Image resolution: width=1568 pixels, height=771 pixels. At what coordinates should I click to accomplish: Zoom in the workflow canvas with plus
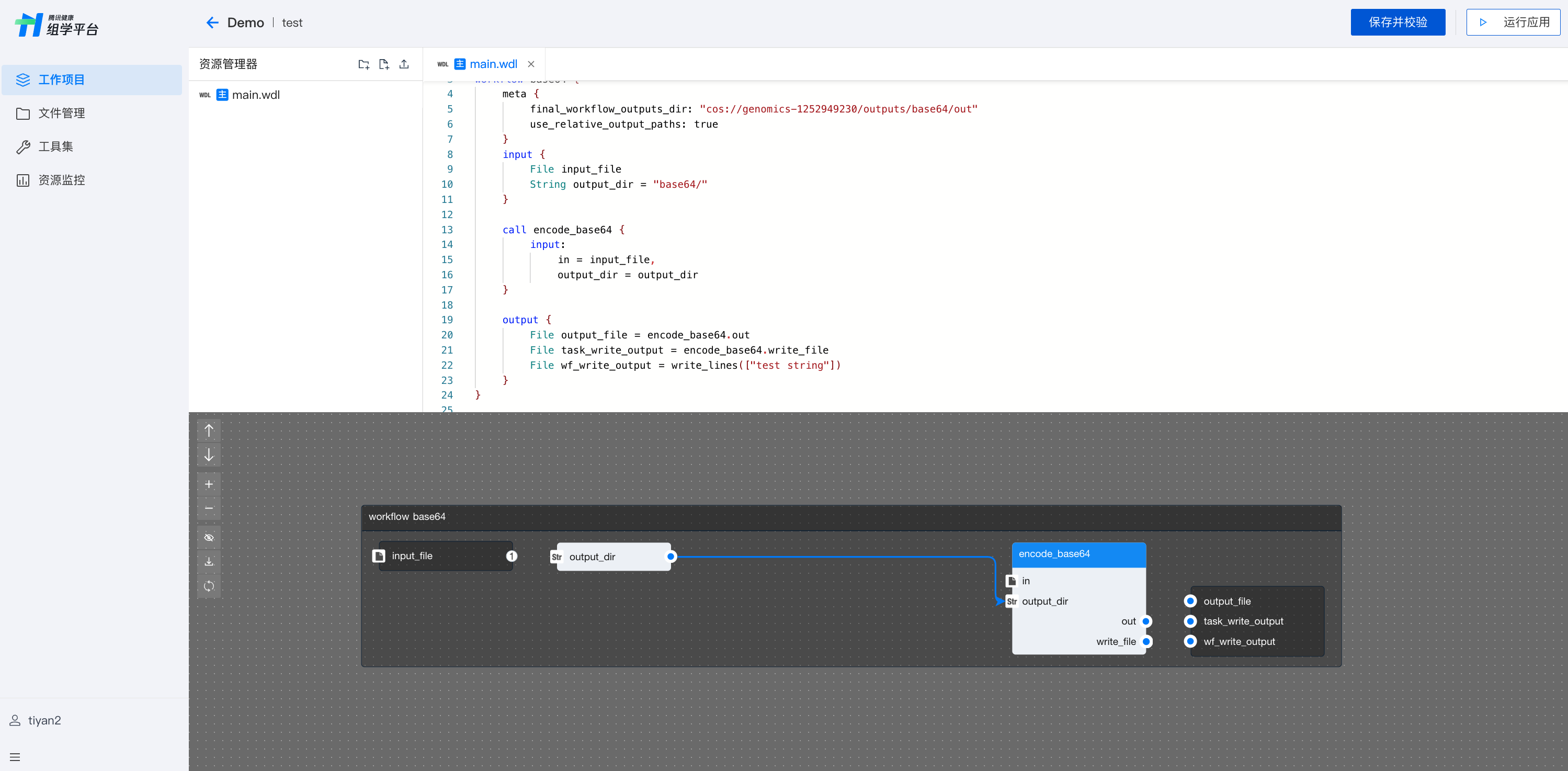[x=209, y=484]
